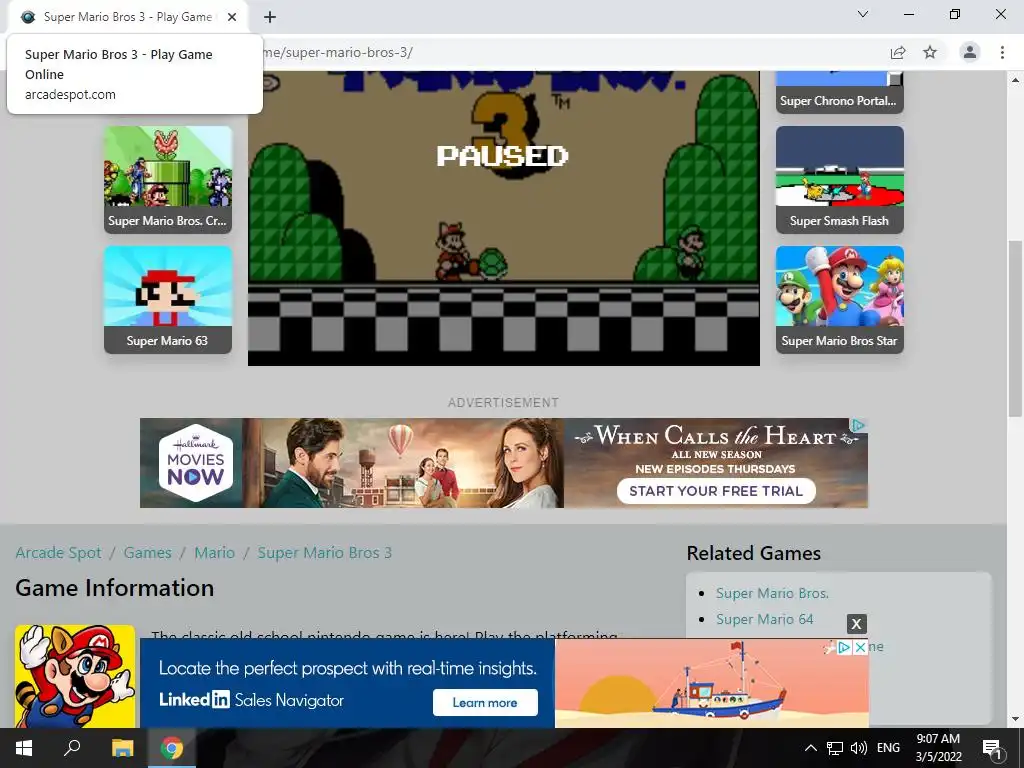Click the page vertical scrollbar thumb
The width and height of the screenshot is (1024, 768).
[1014, 328]
